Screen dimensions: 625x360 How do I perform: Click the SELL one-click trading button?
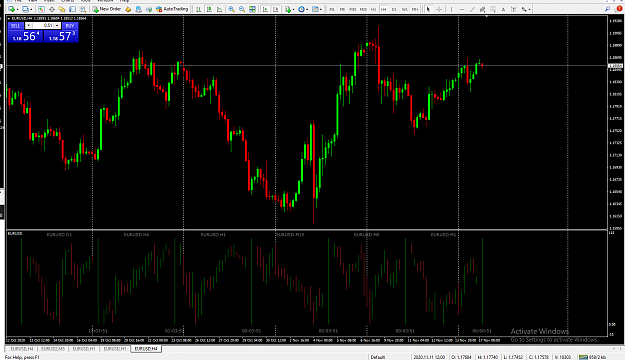coord(16,26)
